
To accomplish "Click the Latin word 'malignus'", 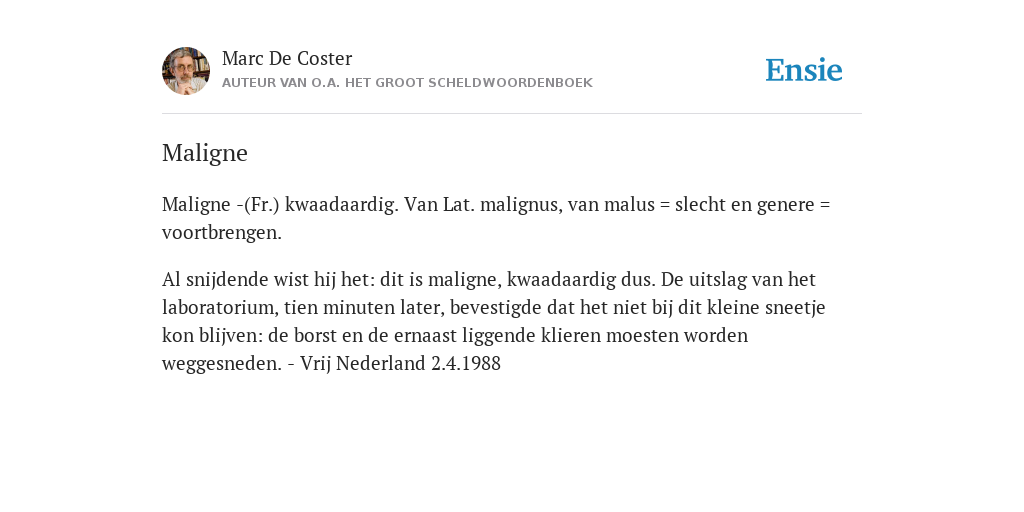I will coord(520,204).
